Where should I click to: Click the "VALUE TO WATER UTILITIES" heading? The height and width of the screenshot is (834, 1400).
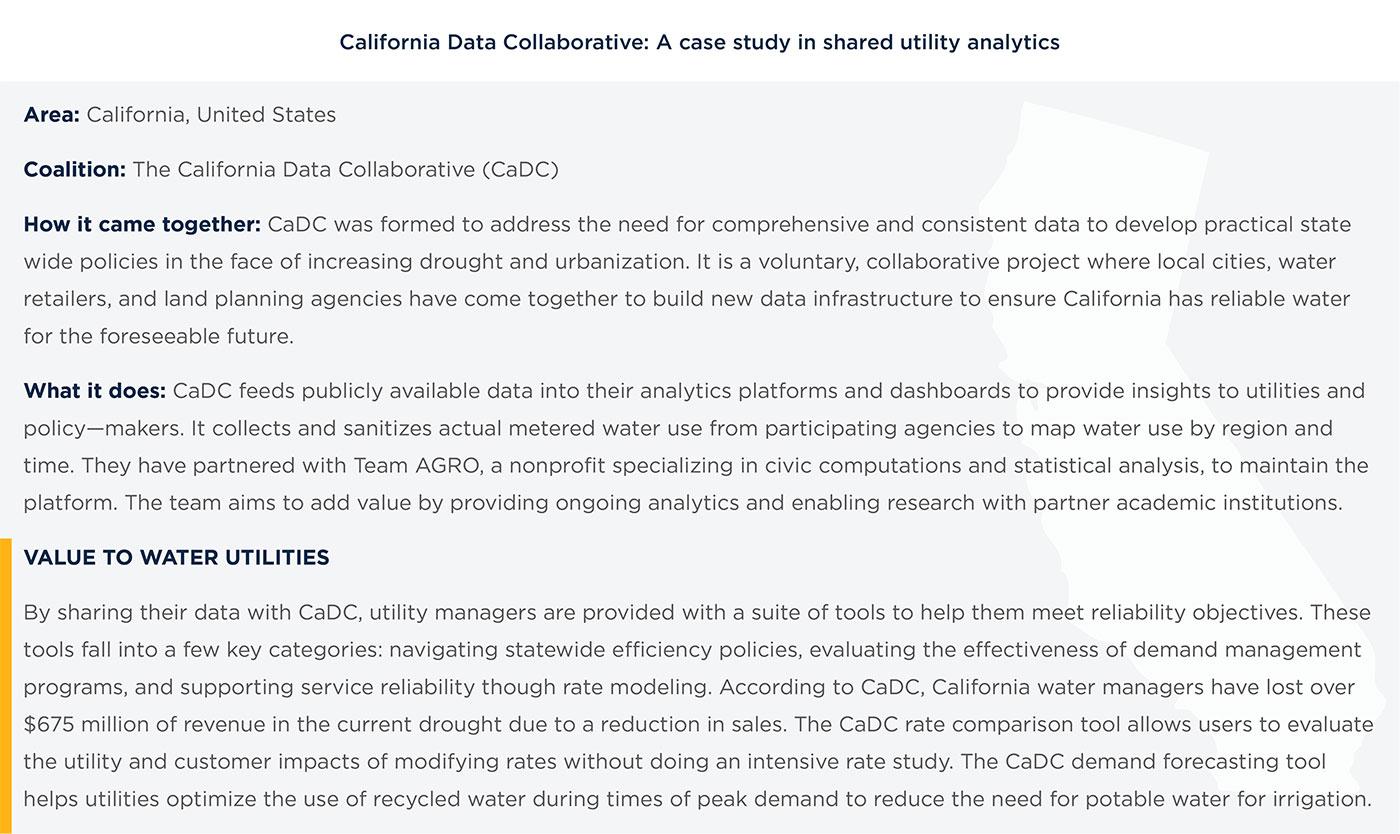[176, 558]
